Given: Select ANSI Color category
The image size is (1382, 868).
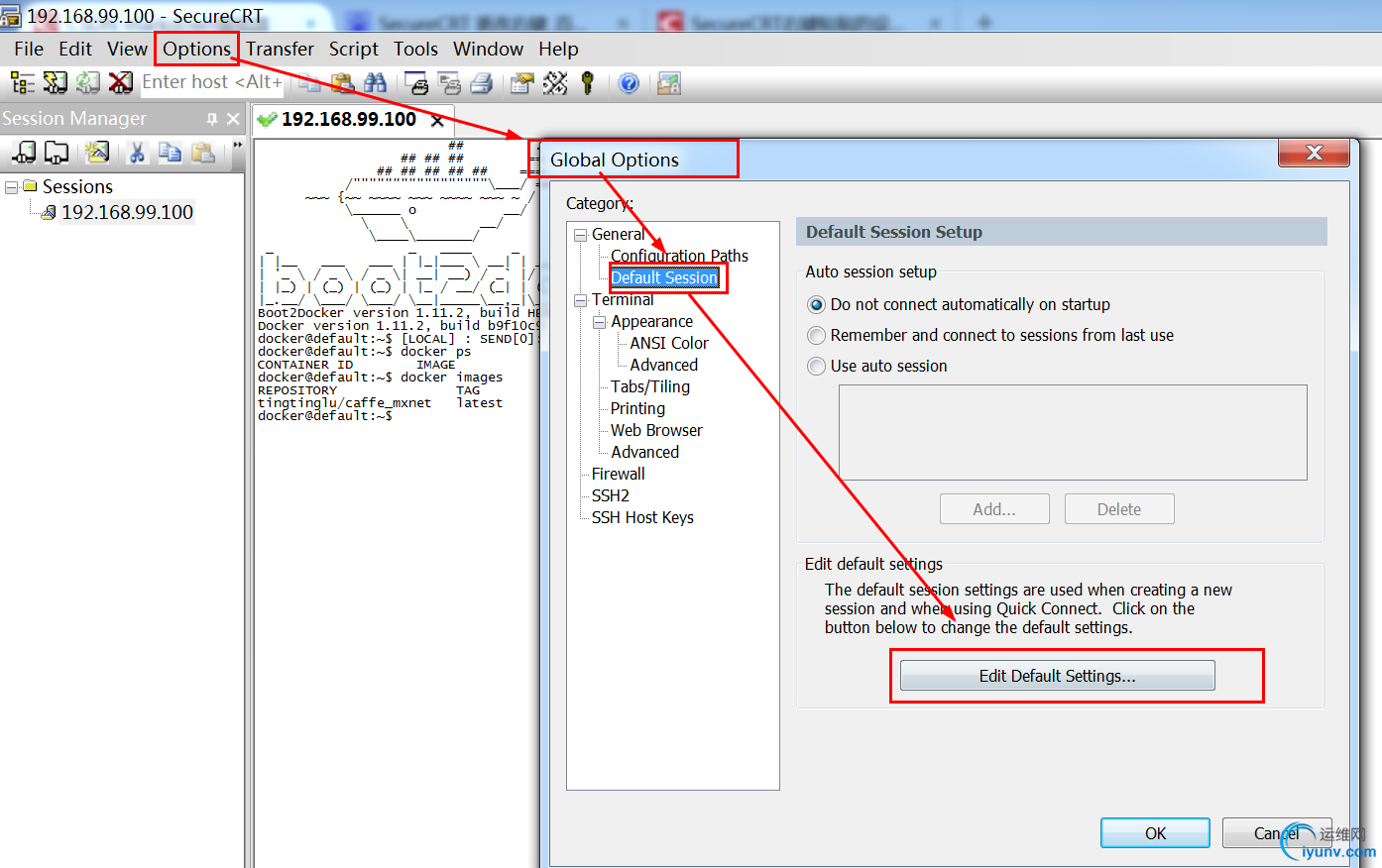Looking at the screenshot, I should point(669,343).
